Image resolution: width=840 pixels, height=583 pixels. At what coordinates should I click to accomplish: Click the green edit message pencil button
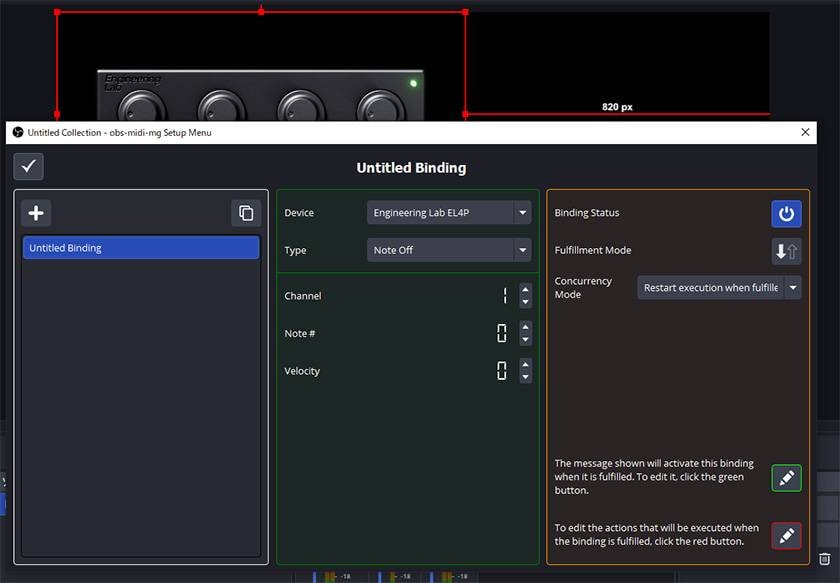tap(786, 478)
